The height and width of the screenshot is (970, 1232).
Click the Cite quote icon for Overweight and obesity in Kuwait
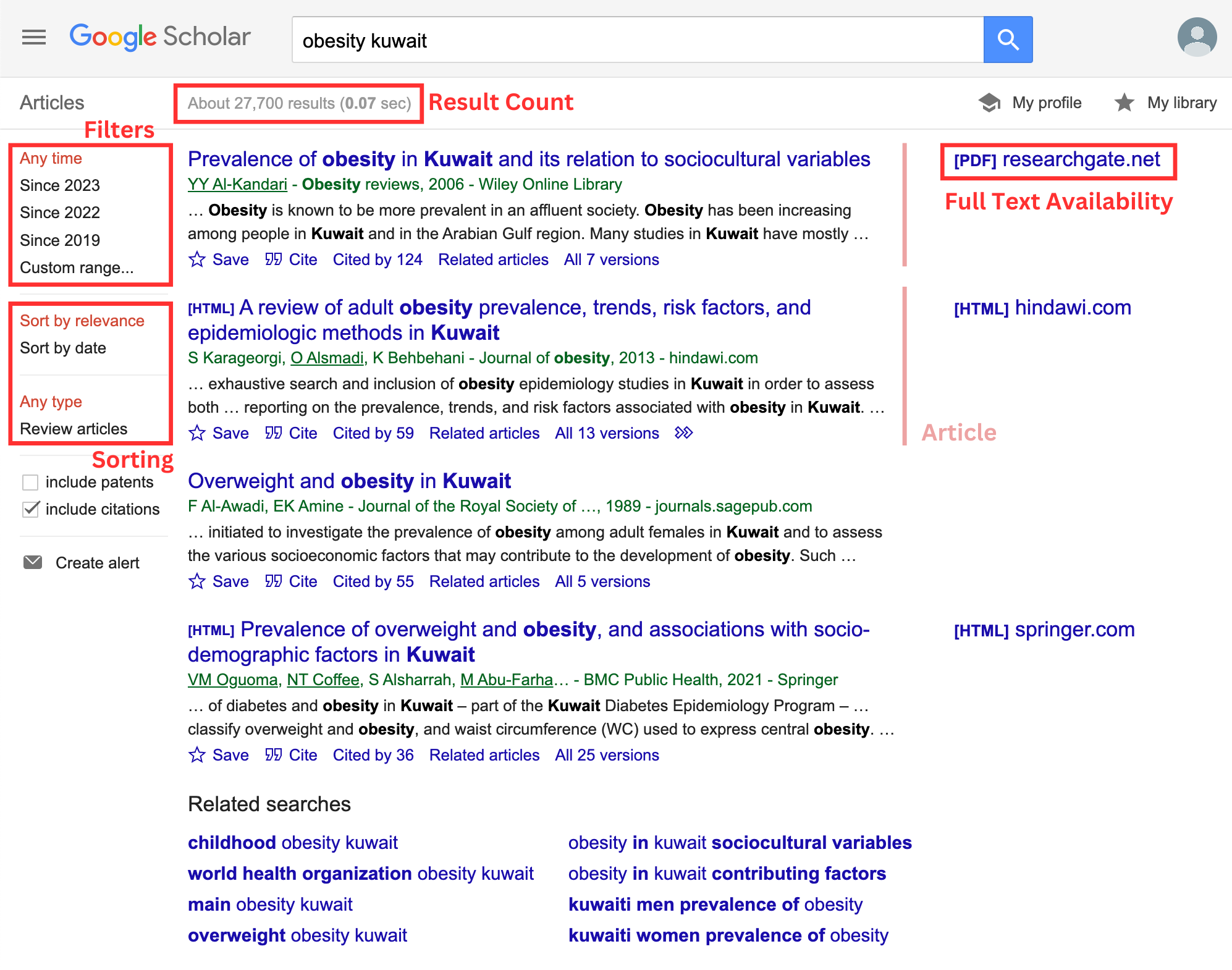273,581
